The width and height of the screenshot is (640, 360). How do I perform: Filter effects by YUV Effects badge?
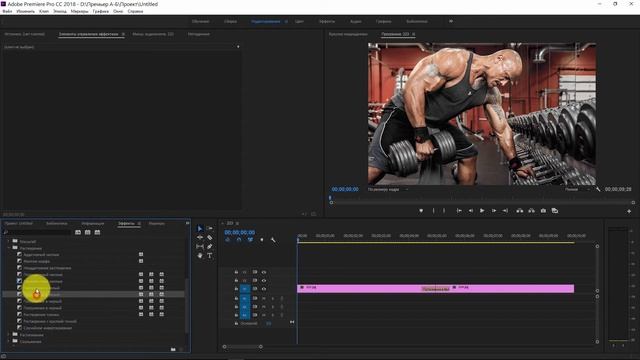pos(97,232)
